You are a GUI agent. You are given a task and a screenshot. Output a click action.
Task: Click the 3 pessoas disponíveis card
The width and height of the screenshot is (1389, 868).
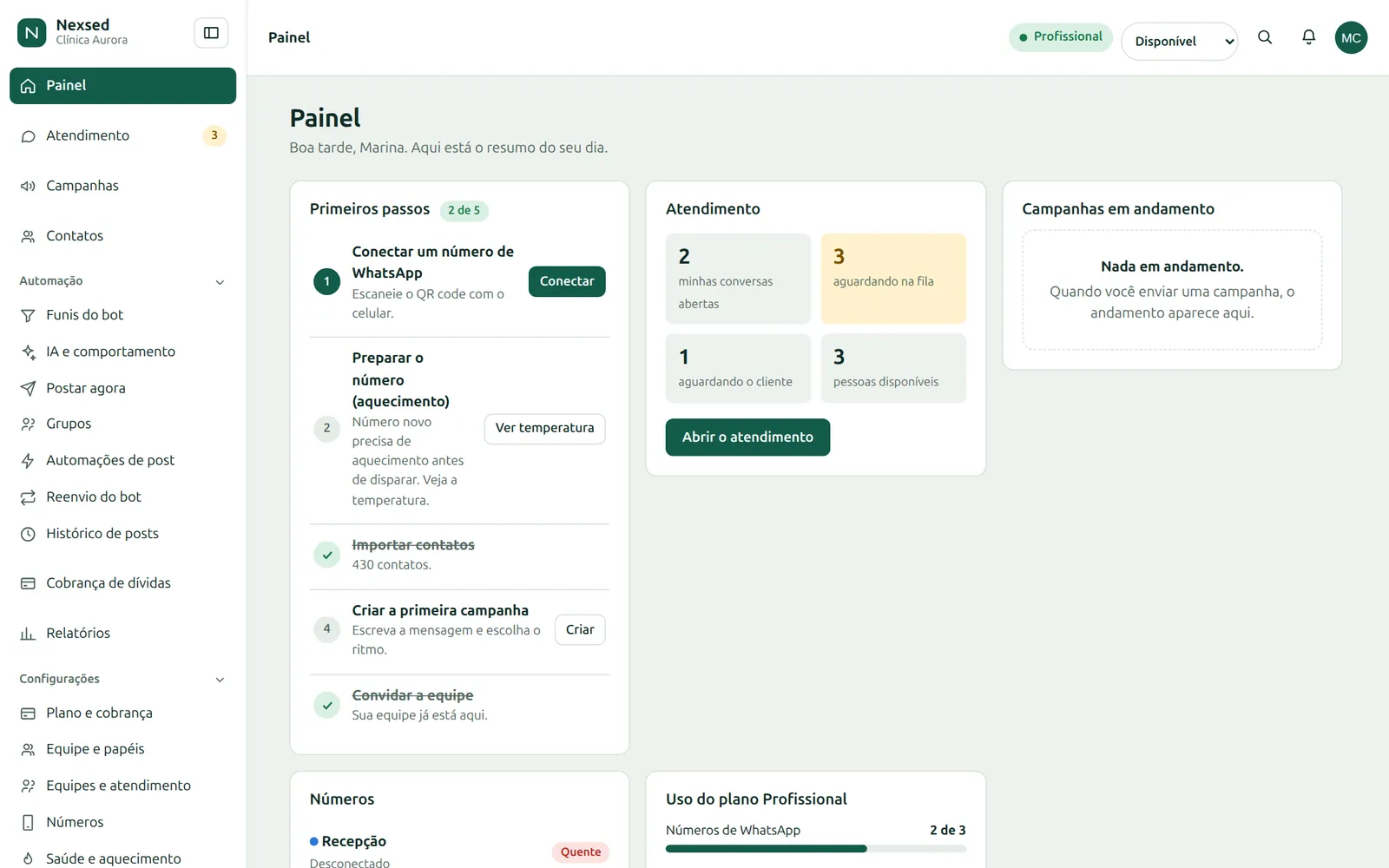pos(893,368)
